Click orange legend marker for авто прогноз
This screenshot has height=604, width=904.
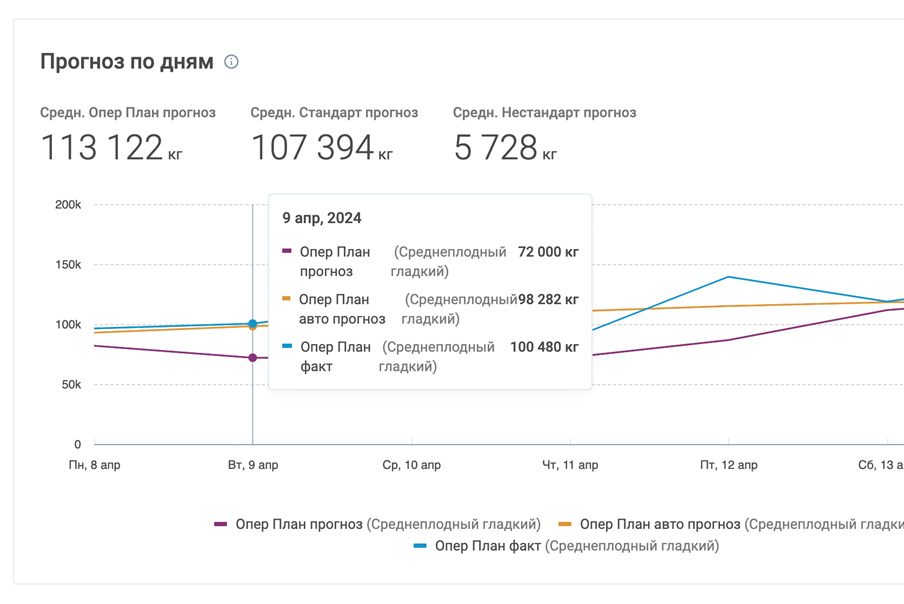[565, 524]
